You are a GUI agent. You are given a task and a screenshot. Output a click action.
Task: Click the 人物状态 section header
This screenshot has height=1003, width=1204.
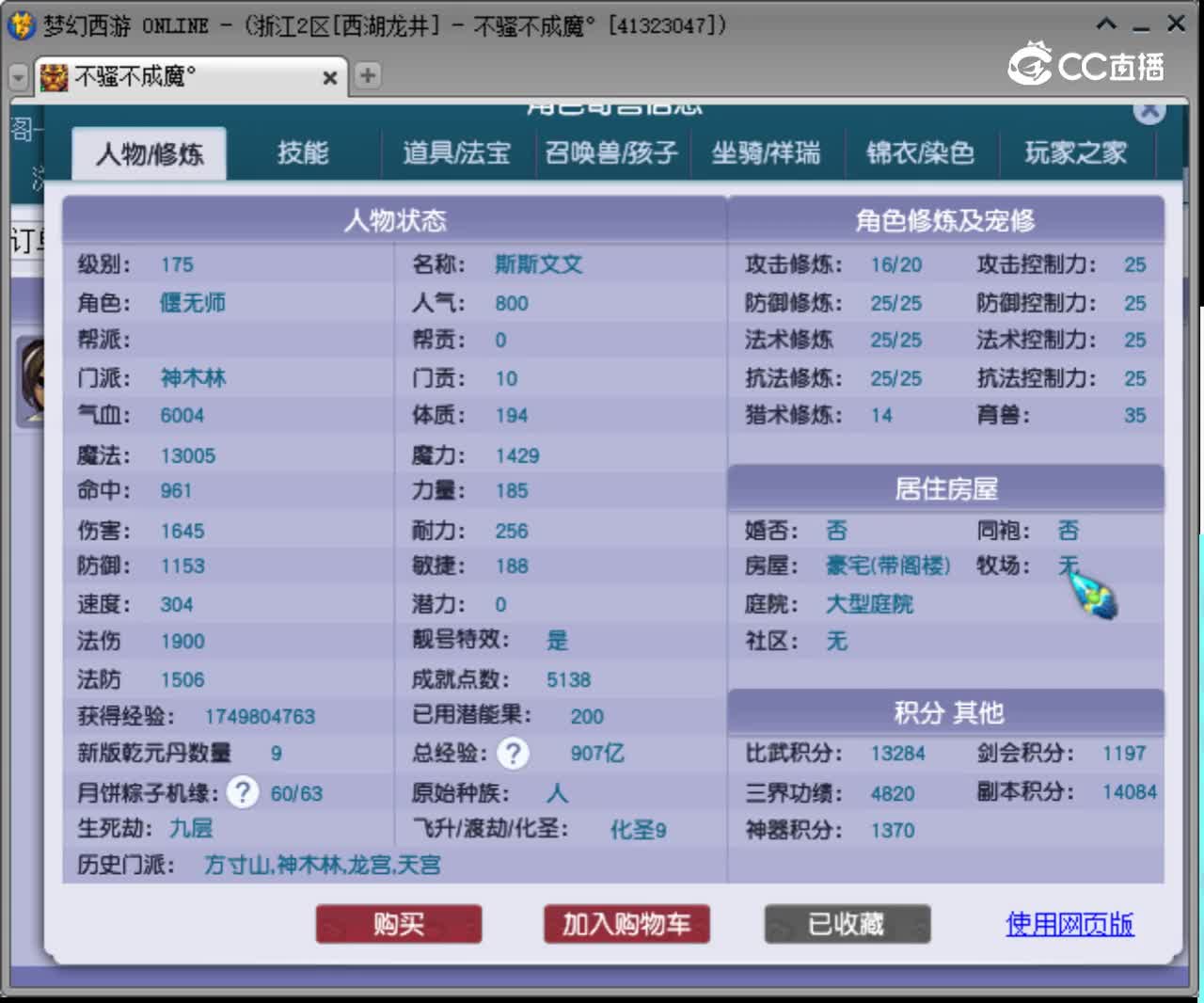coord(395,220)
